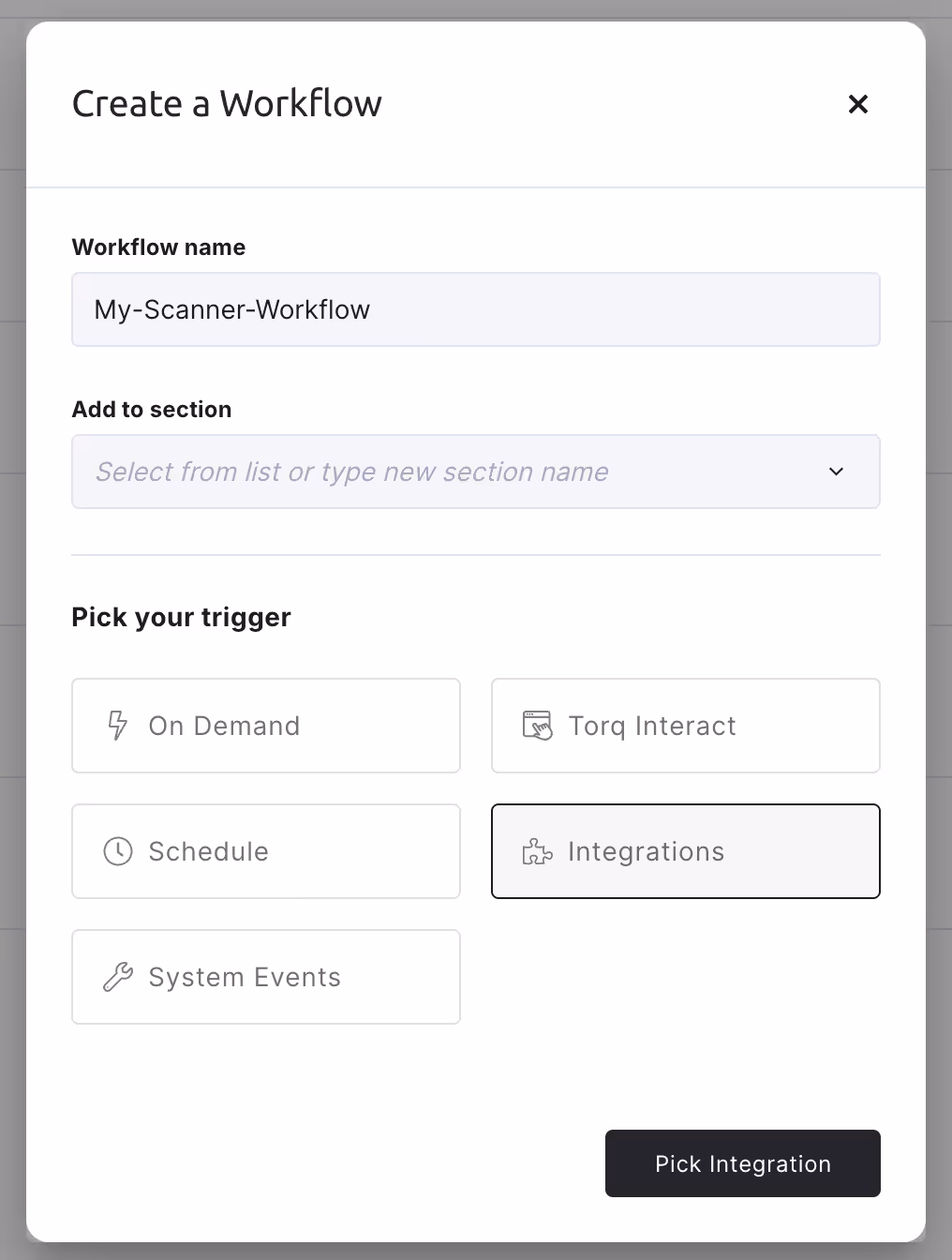Pick the Schedule trigger card
This screenshot has height=1260, width=952.
pos(266,851)
